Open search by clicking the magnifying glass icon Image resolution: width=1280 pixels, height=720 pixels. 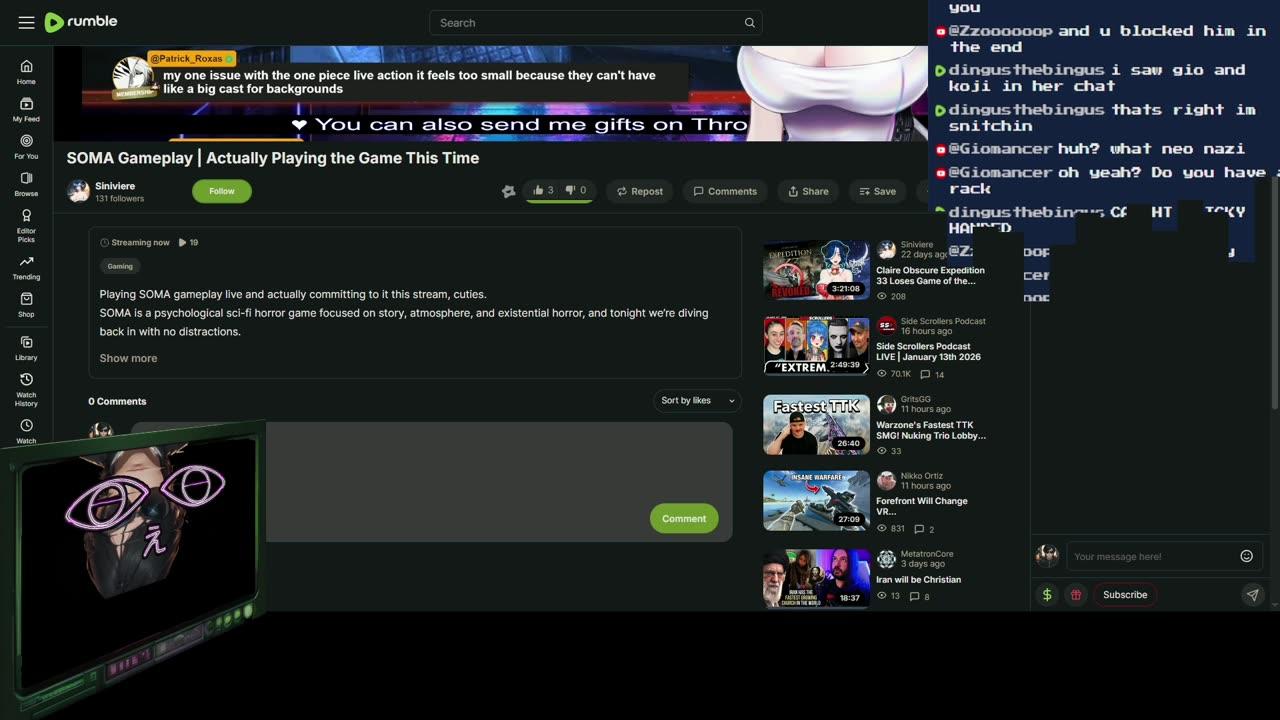pos(749,22)
